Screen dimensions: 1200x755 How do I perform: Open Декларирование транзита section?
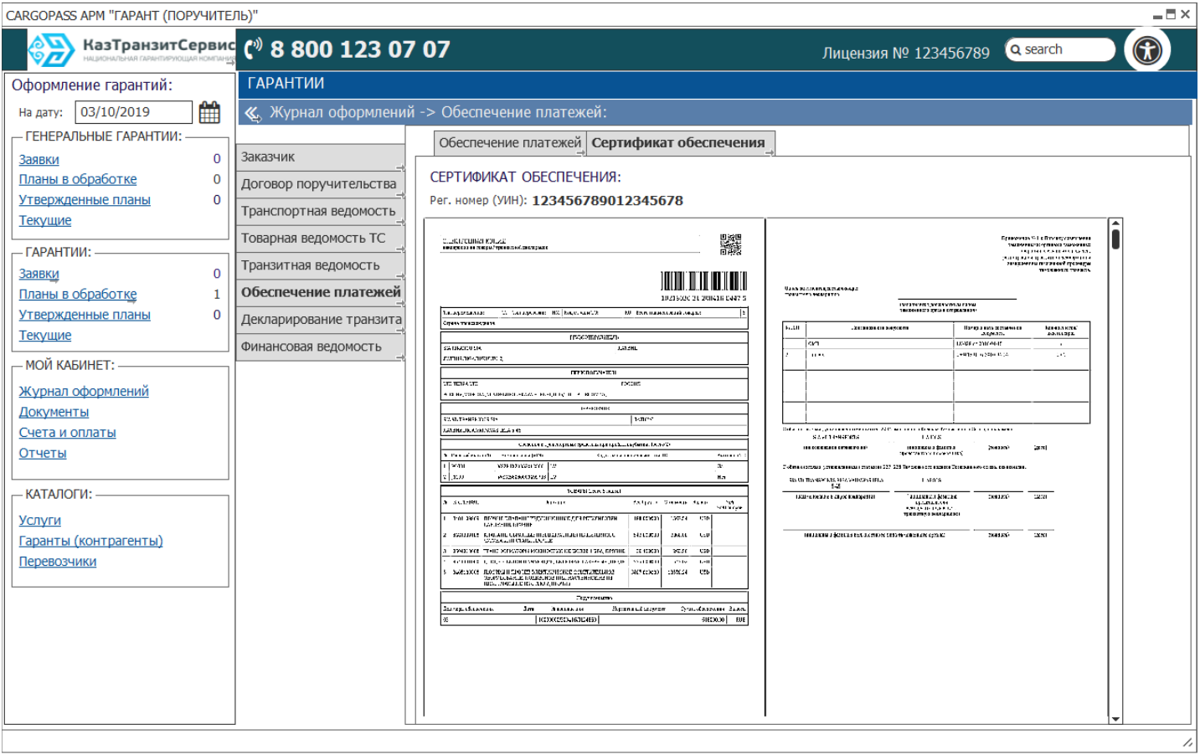[x=320, y=319]
